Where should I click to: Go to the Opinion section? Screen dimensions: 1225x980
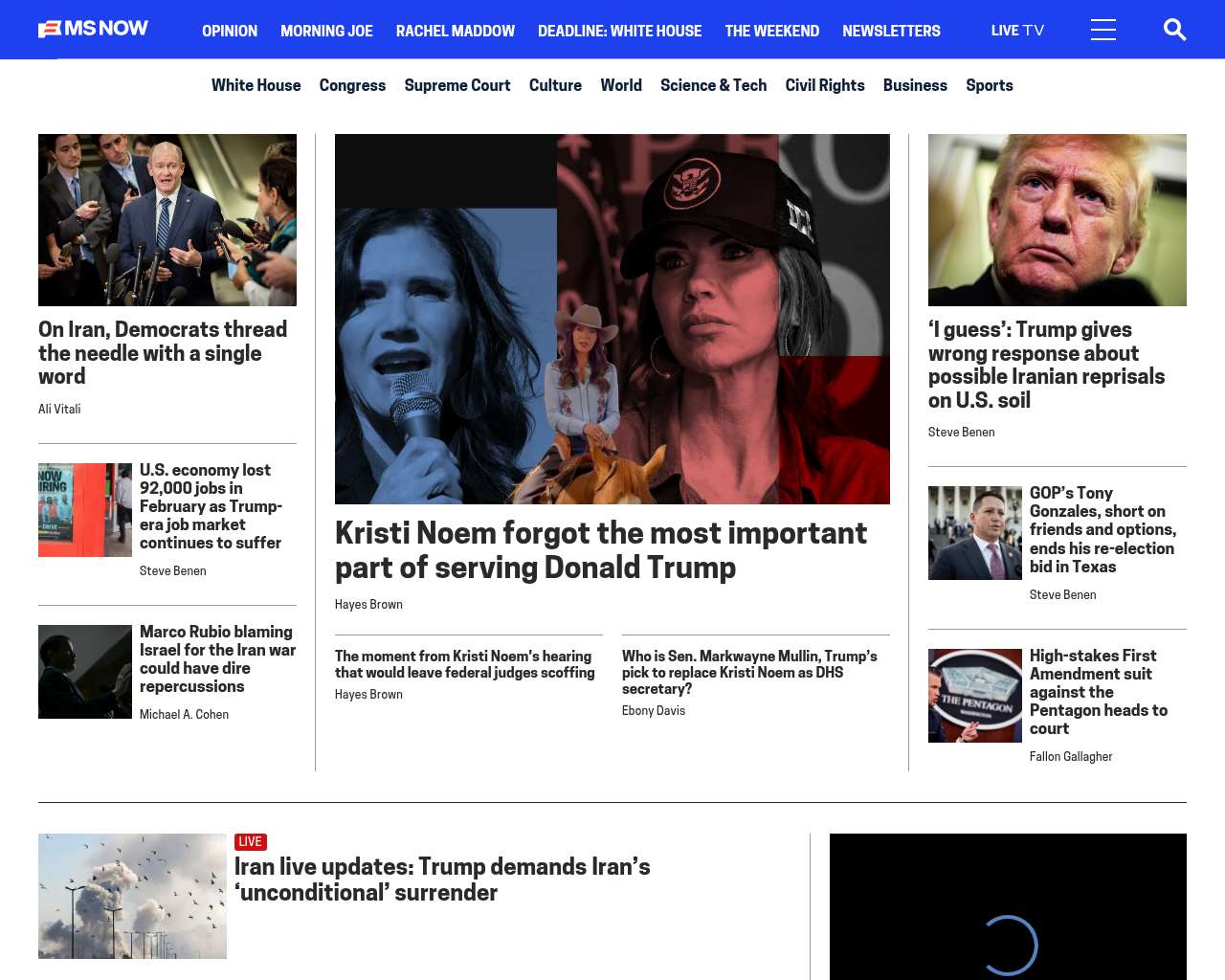coord(230,31)
